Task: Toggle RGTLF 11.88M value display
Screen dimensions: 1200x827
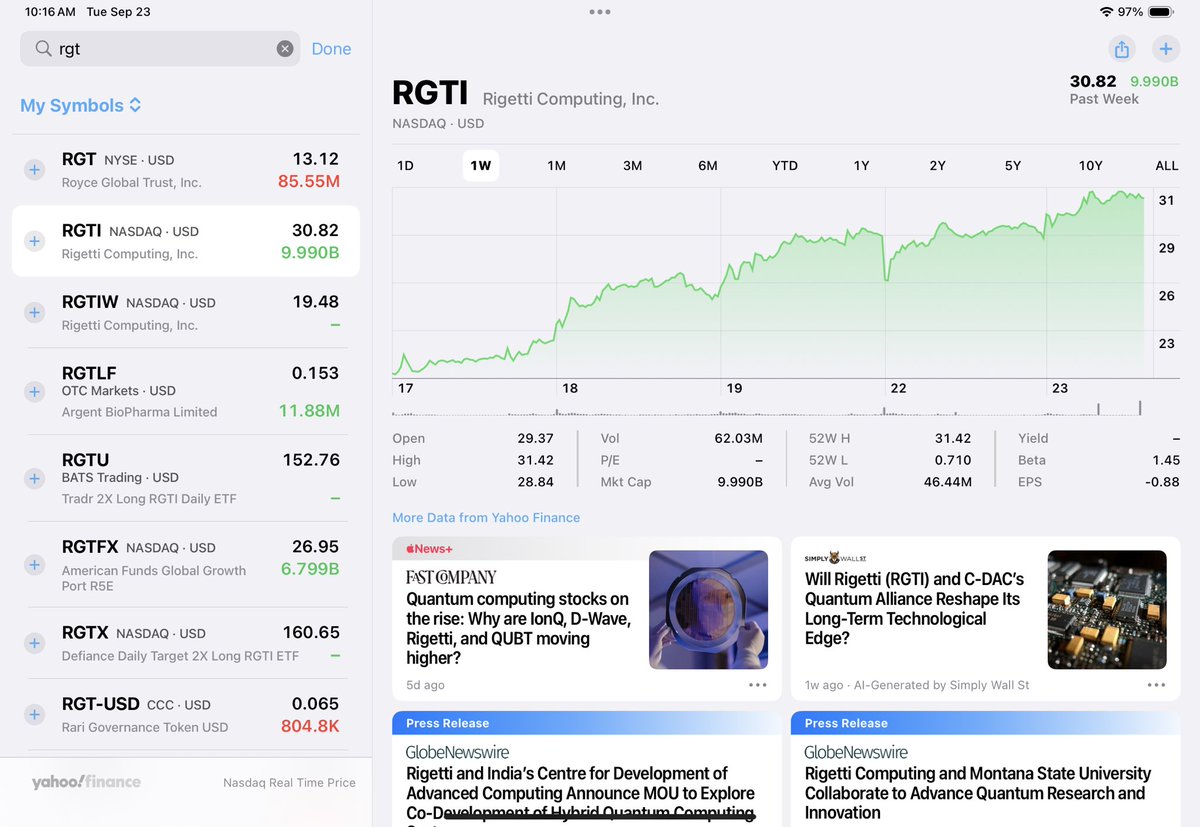Action: pyautogui.click(x=309, y=410)
